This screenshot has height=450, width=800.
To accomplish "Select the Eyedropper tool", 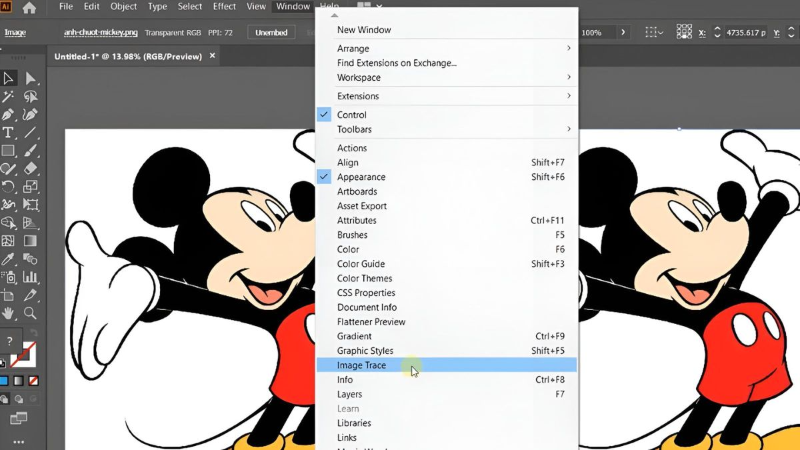I will (8, 259).
